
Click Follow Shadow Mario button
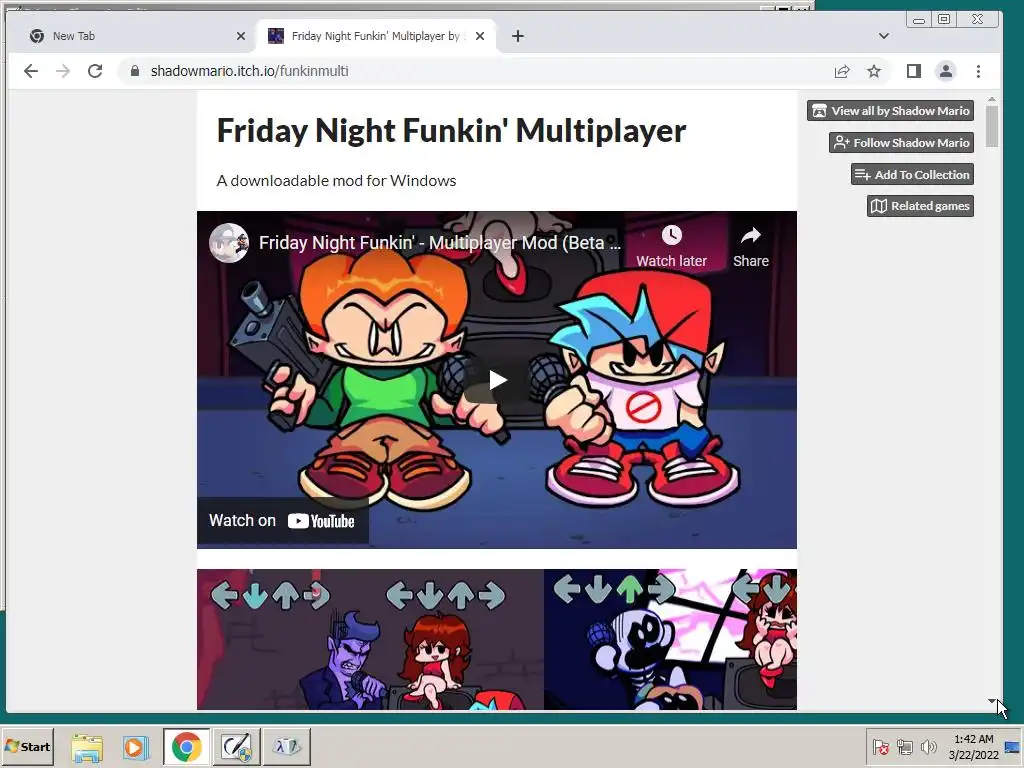[x=901, y=142]
